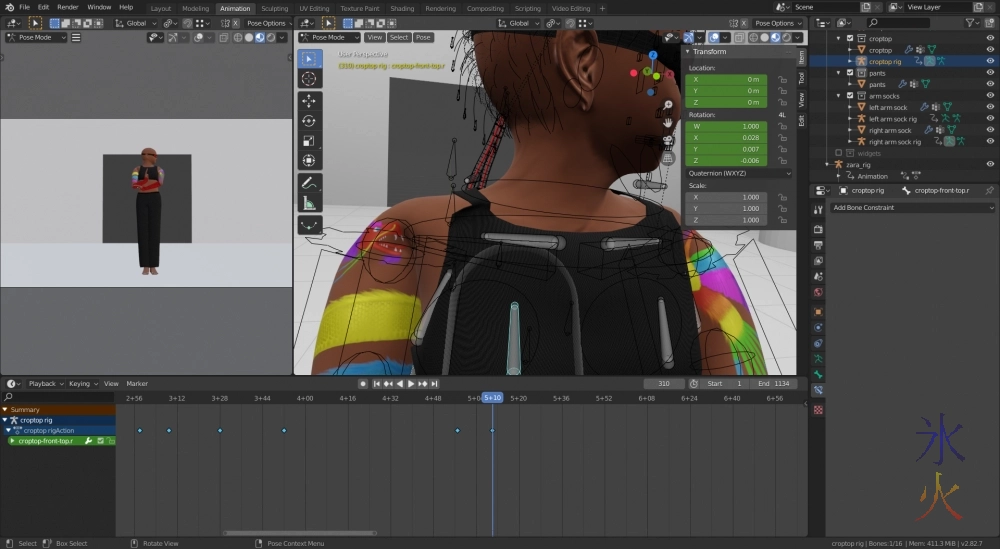This screenshot has width=1000, height=549.
Task: Activate the Move tool
Action: (x=309, y=101)
